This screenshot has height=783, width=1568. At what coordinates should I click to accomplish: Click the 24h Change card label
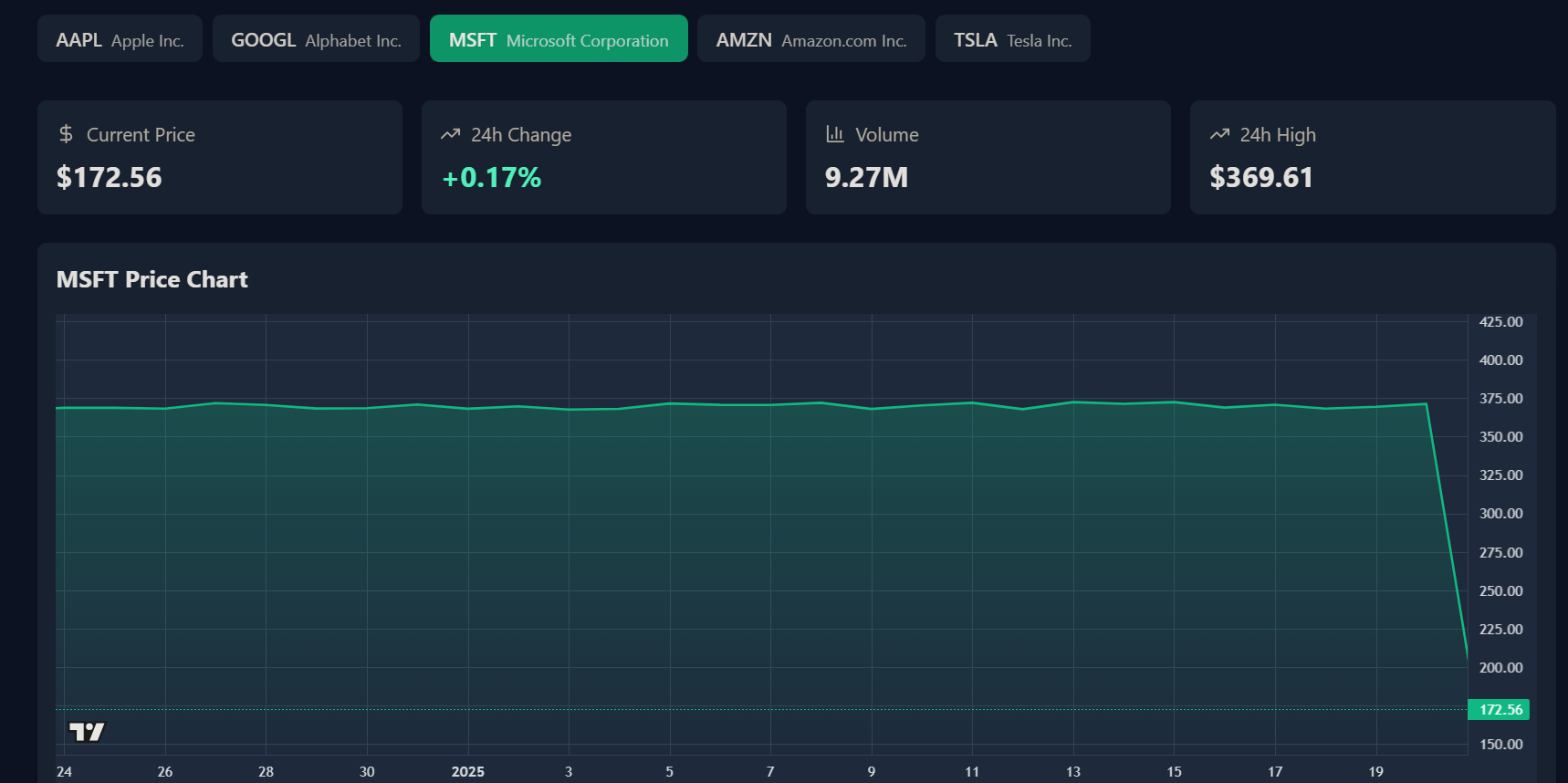click(521, 135)
